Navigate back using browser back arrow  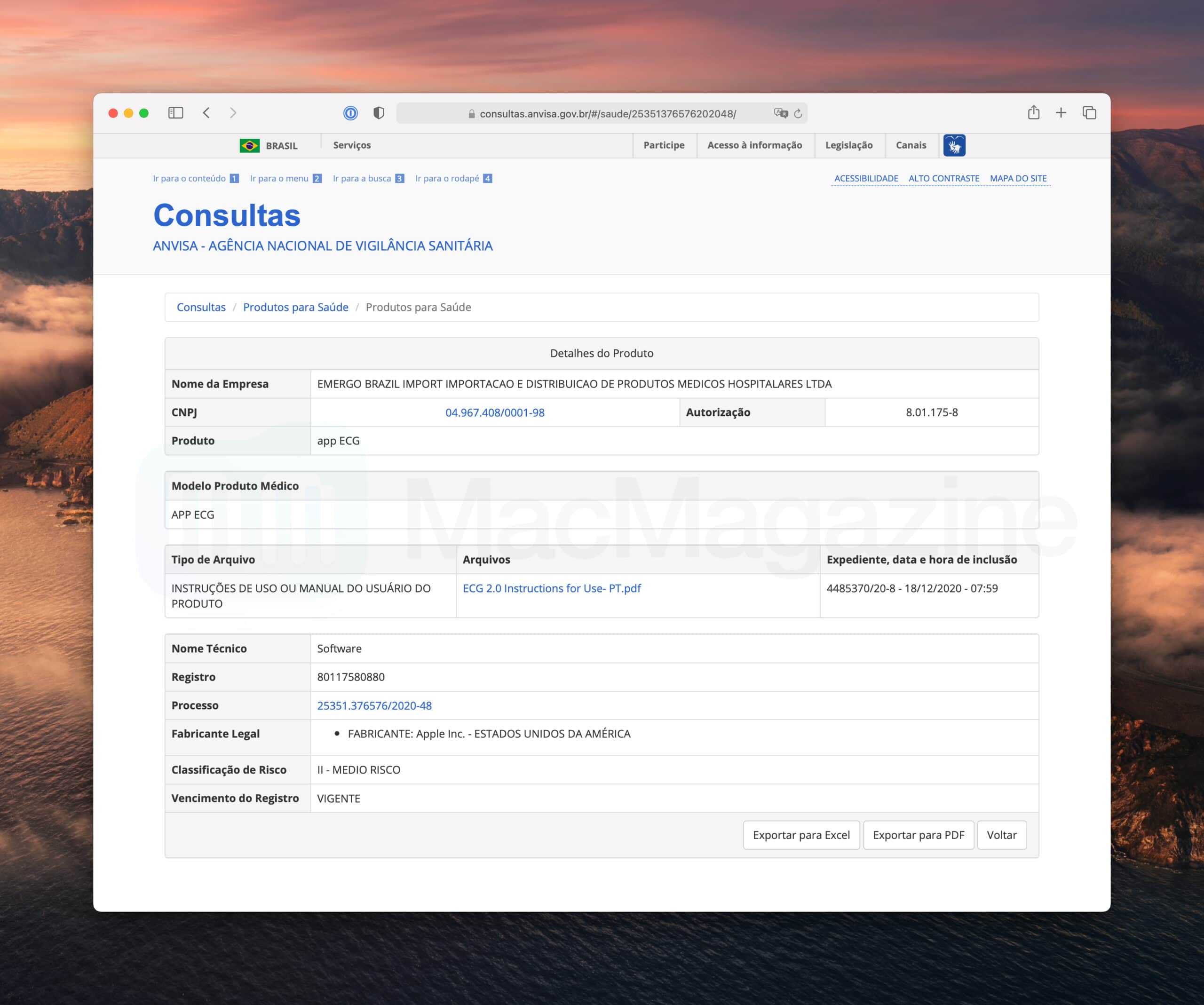(207, 112)
